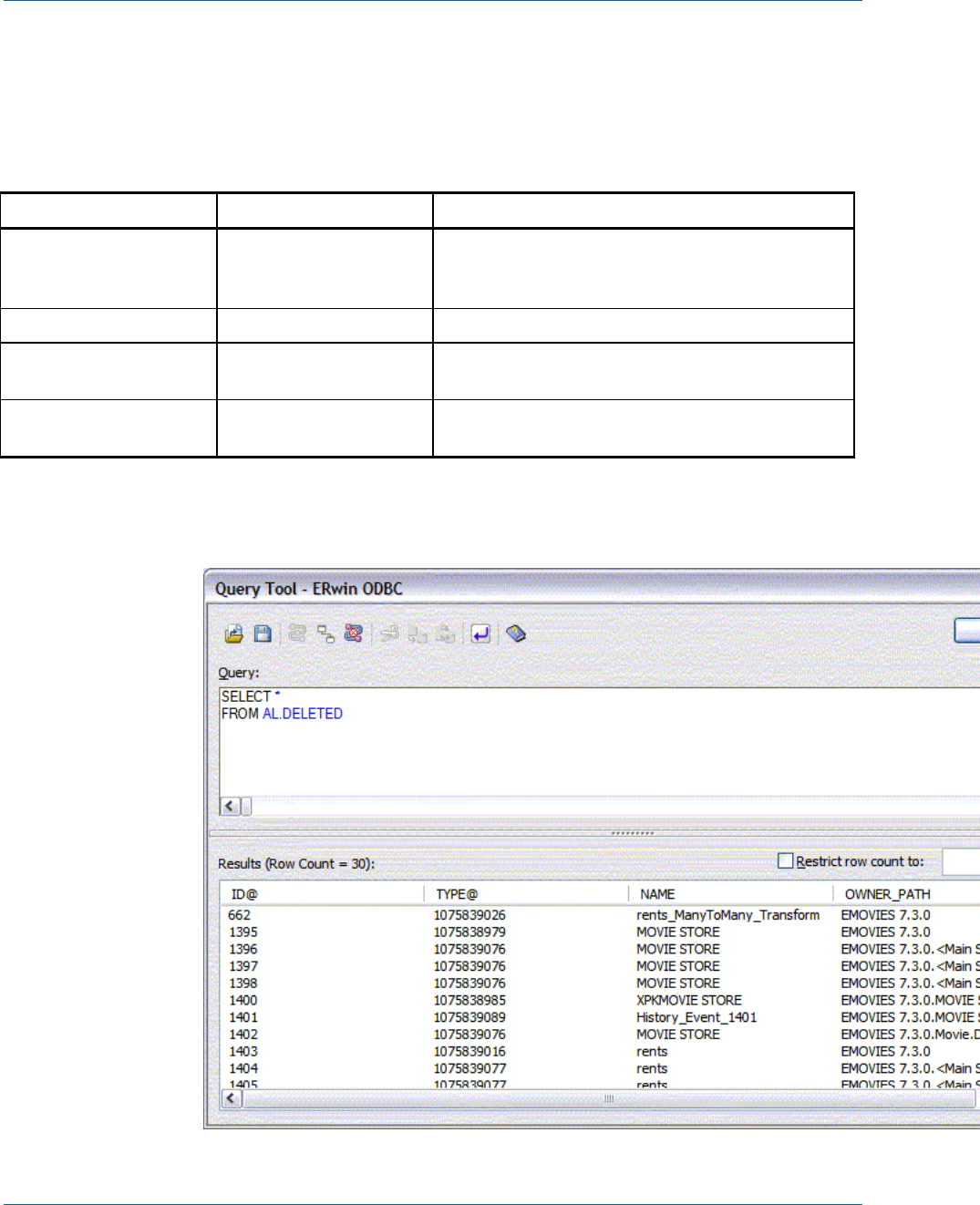
Task: Click the SELECT keyword in the query
Action: (246, 696)
